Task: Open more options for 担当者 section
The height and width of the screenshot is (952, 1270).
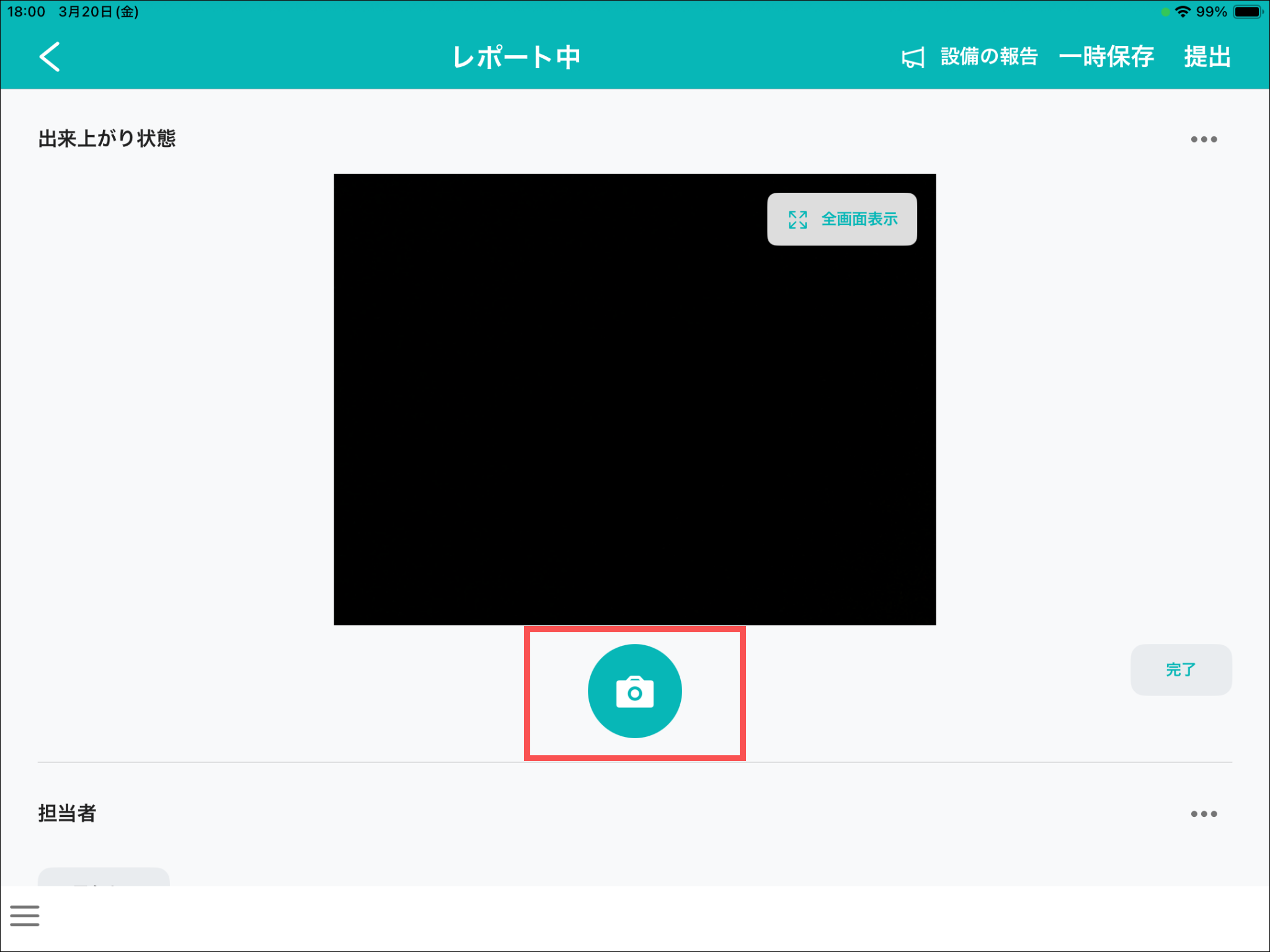Action: tap(1203, 814)
